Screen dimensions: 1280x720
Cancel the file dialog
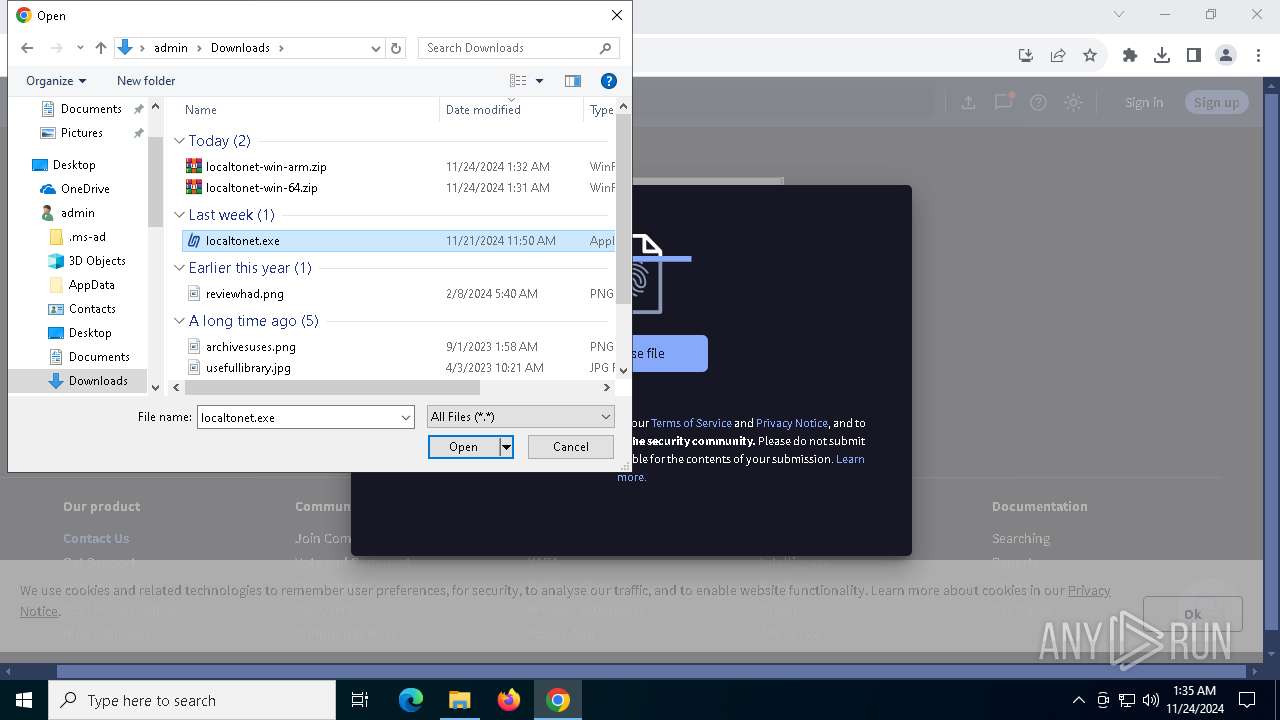(x=571, y=447)
